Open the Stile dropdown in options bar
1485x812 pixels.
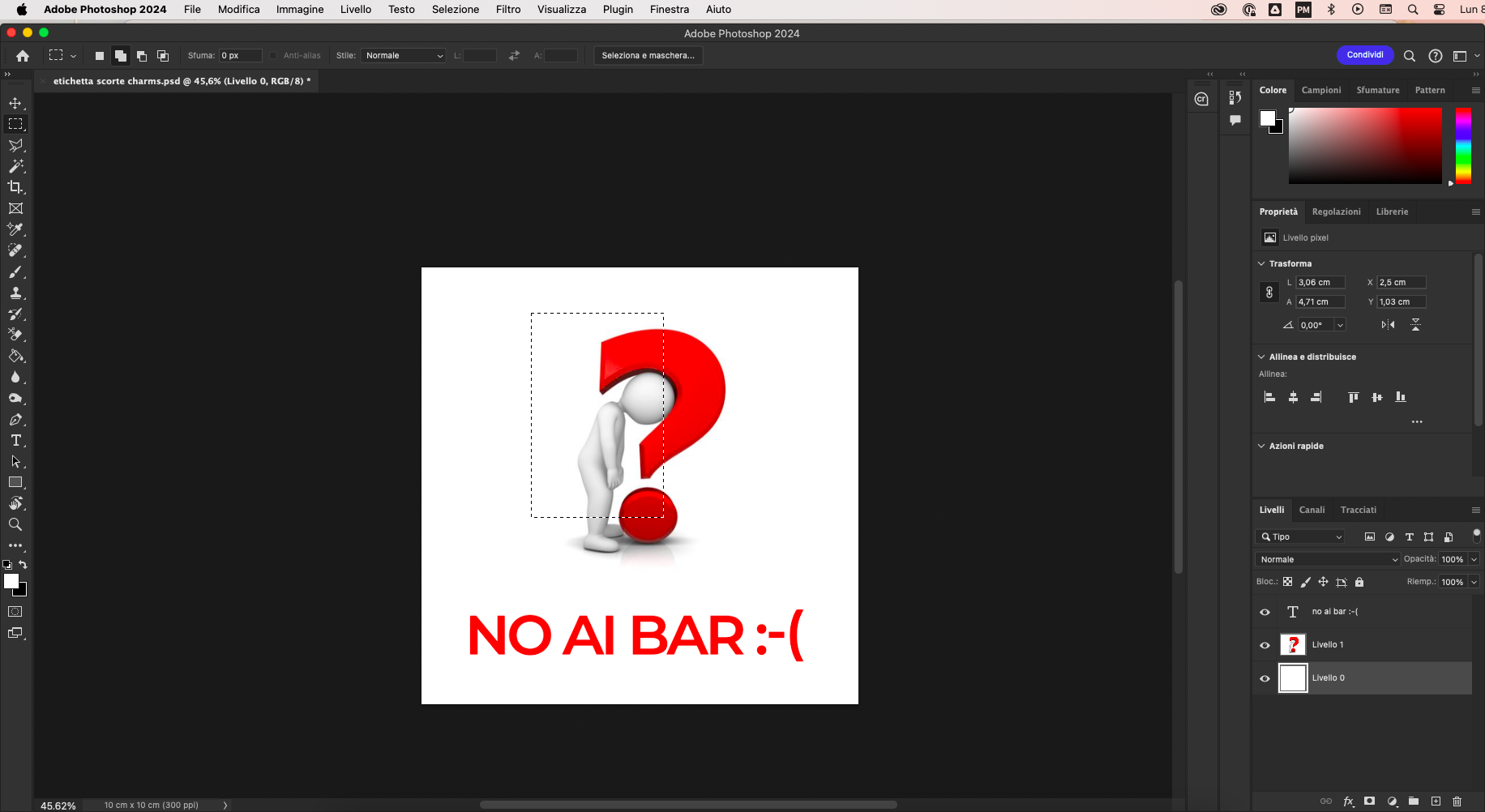coord(403,55)
